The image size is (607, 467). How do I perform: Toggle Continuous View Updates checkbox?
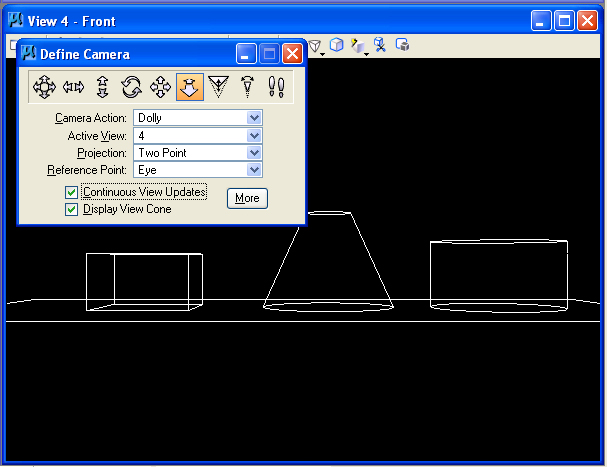[71, 192]
